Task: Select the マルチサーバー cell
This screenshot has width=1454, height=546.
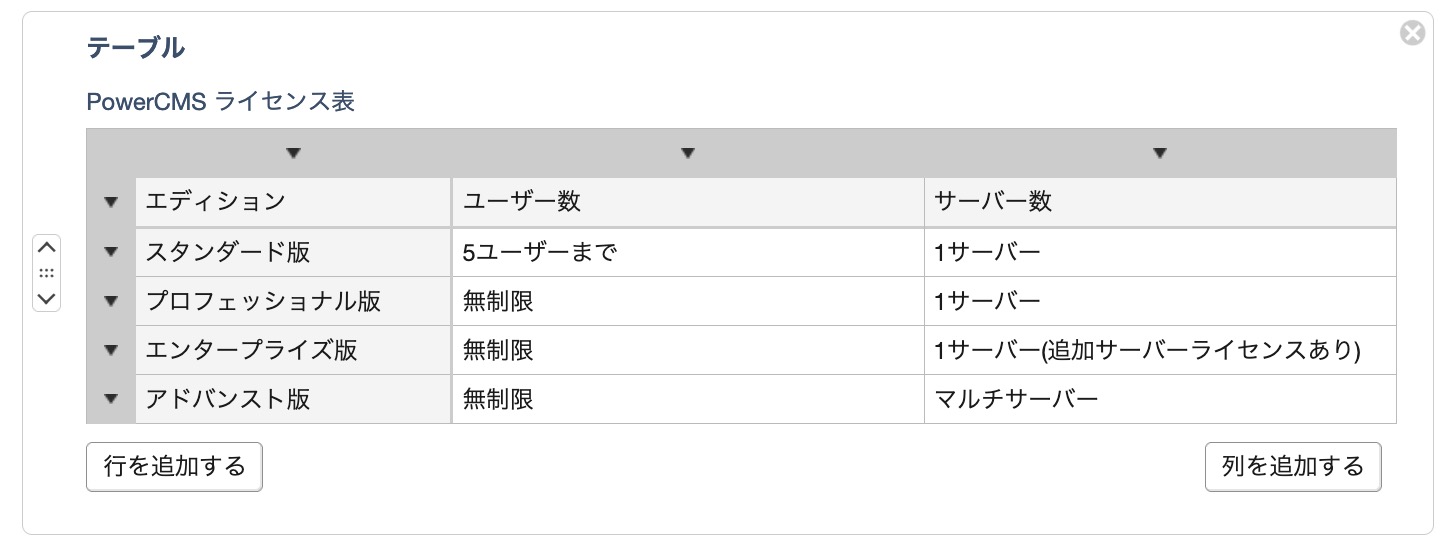Action: (x=1159, y=400)
